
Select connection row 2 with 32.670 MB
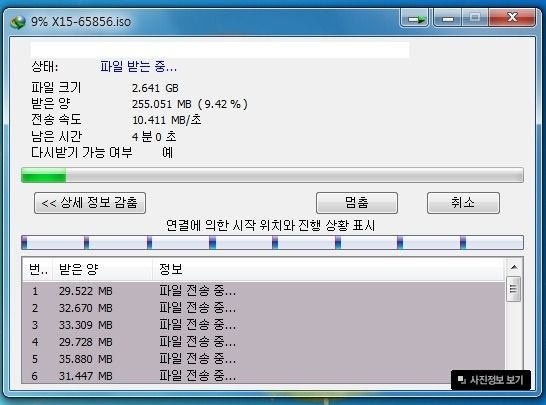point(264,308)
